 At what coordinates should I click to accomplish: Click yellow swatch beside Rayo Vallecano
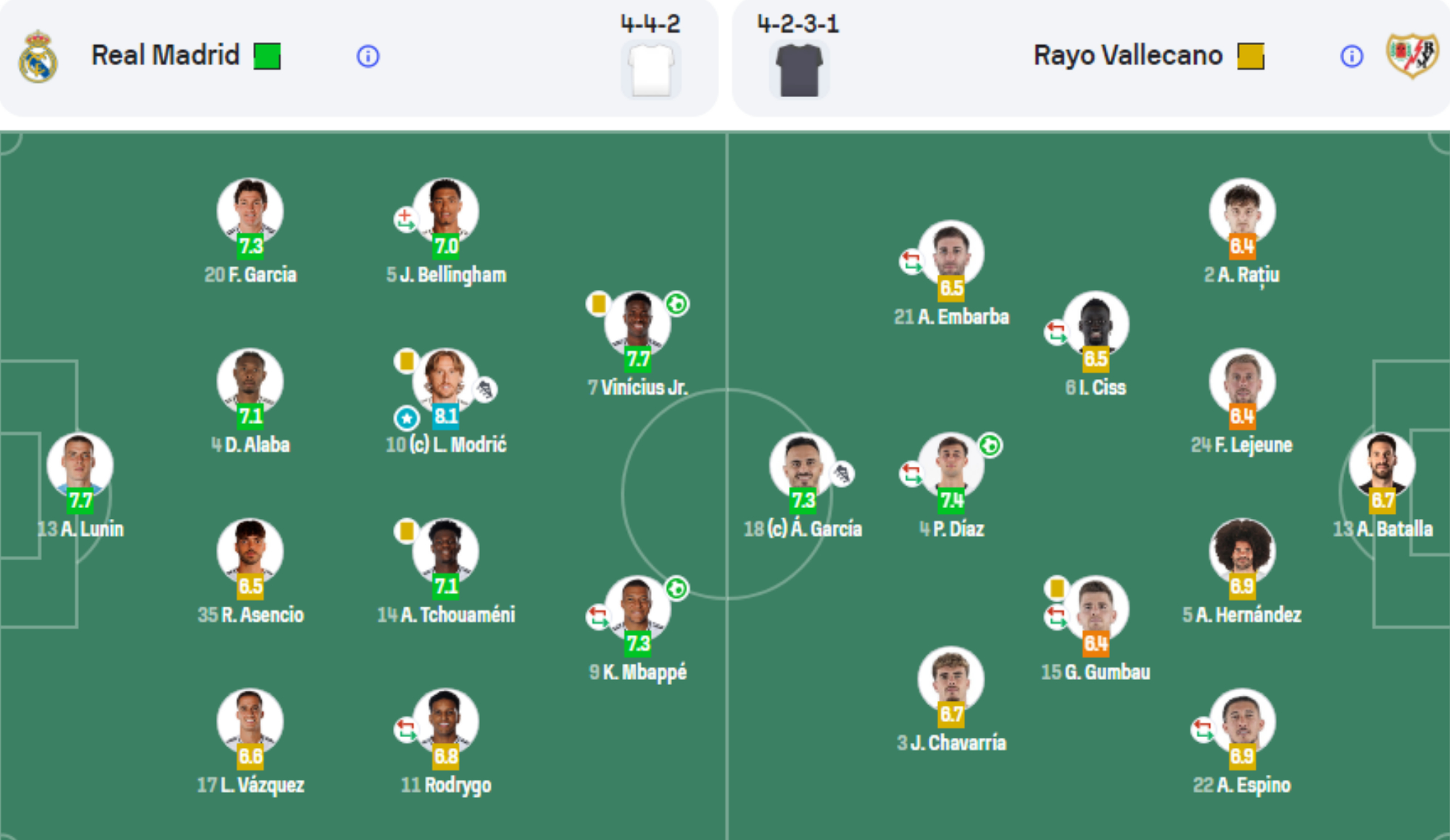pos(1251,56)
